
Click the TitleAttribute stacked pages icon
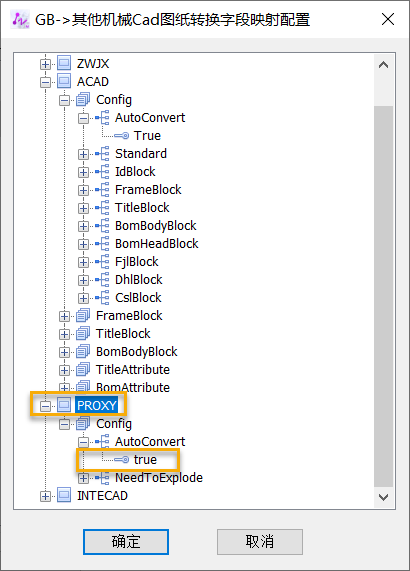[83, 370]
